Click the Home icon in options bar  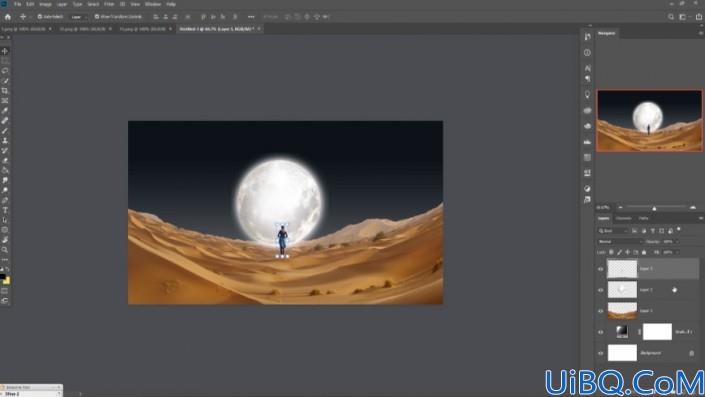tap(8, 17)
